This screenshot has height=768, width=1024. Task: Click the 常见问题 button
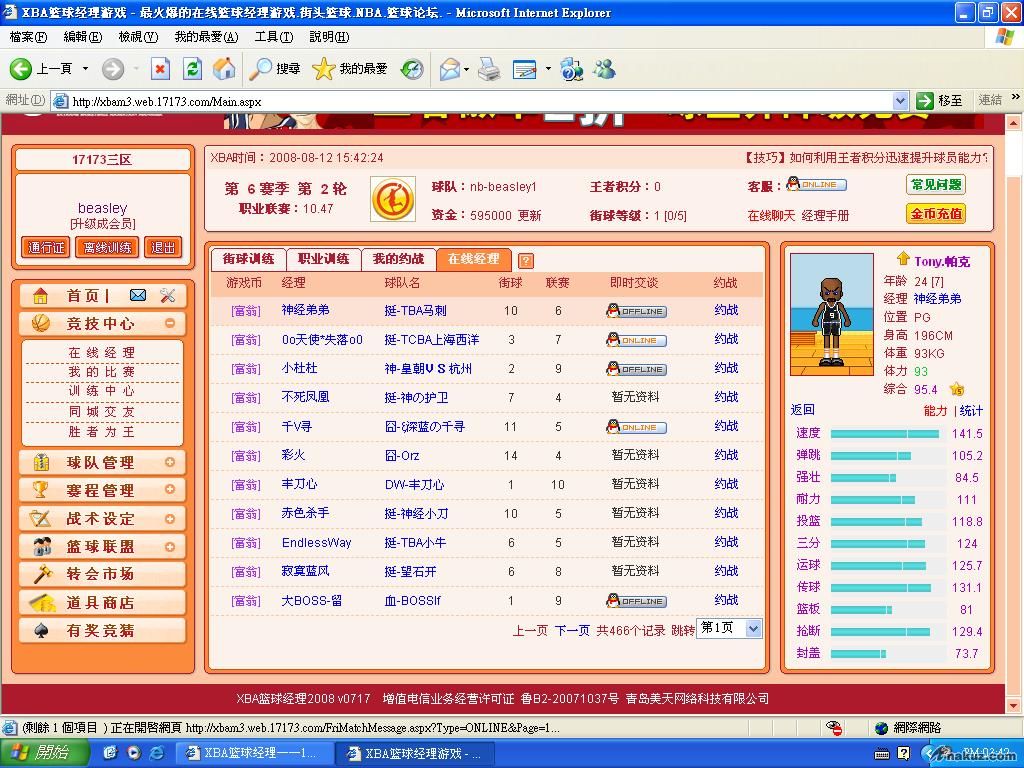tap(936, 185)
